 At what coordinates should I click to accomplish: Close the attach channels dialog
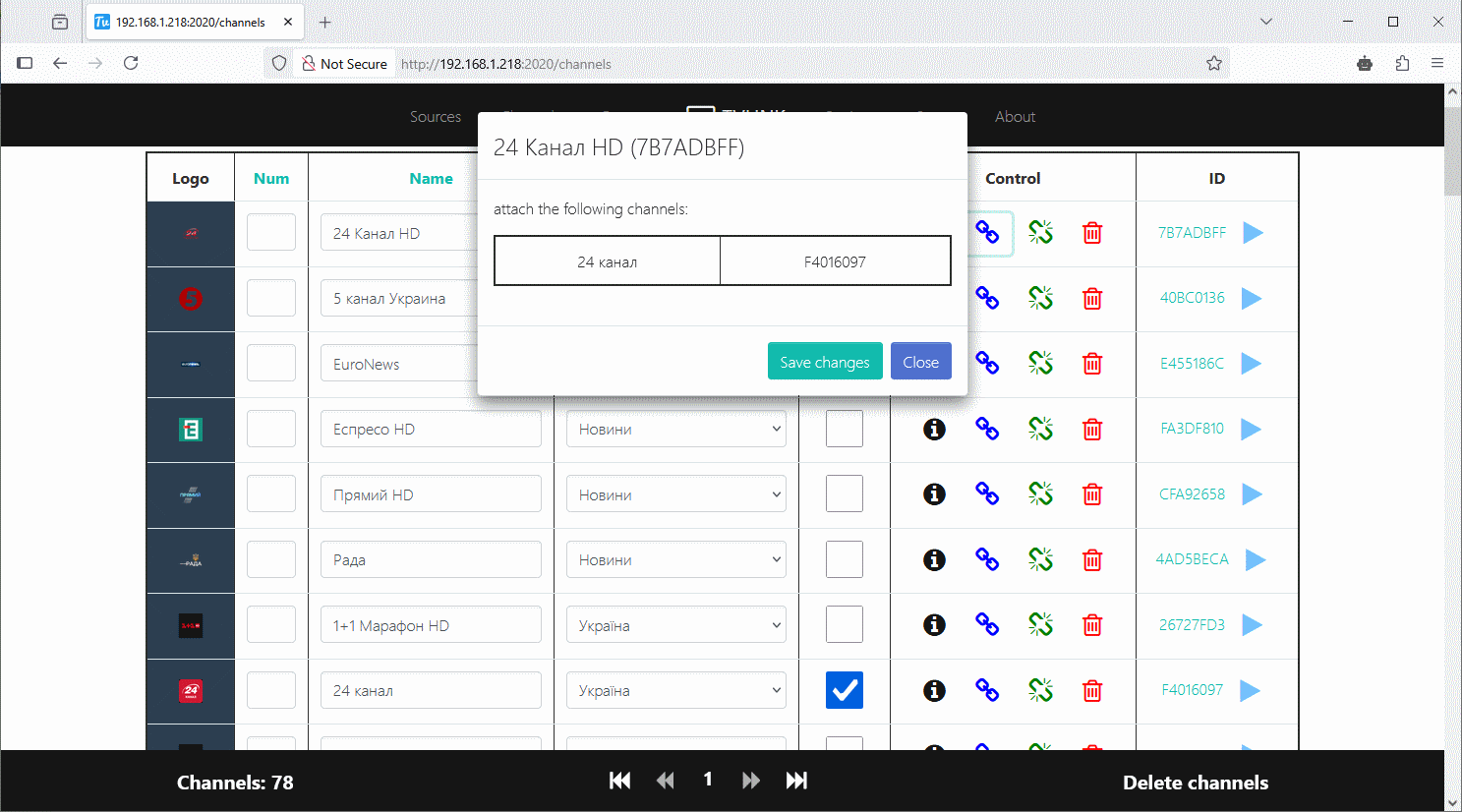tap(921, 362)
